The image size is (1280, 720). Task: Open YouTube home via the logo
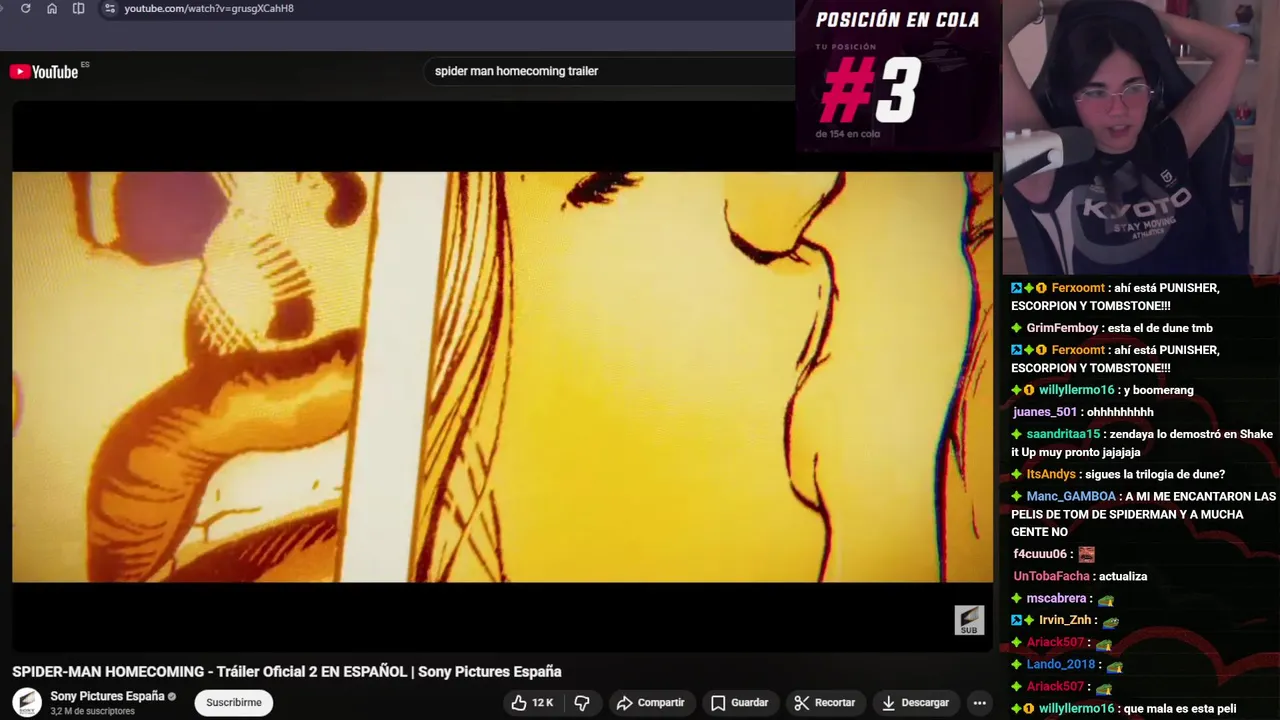44,72
